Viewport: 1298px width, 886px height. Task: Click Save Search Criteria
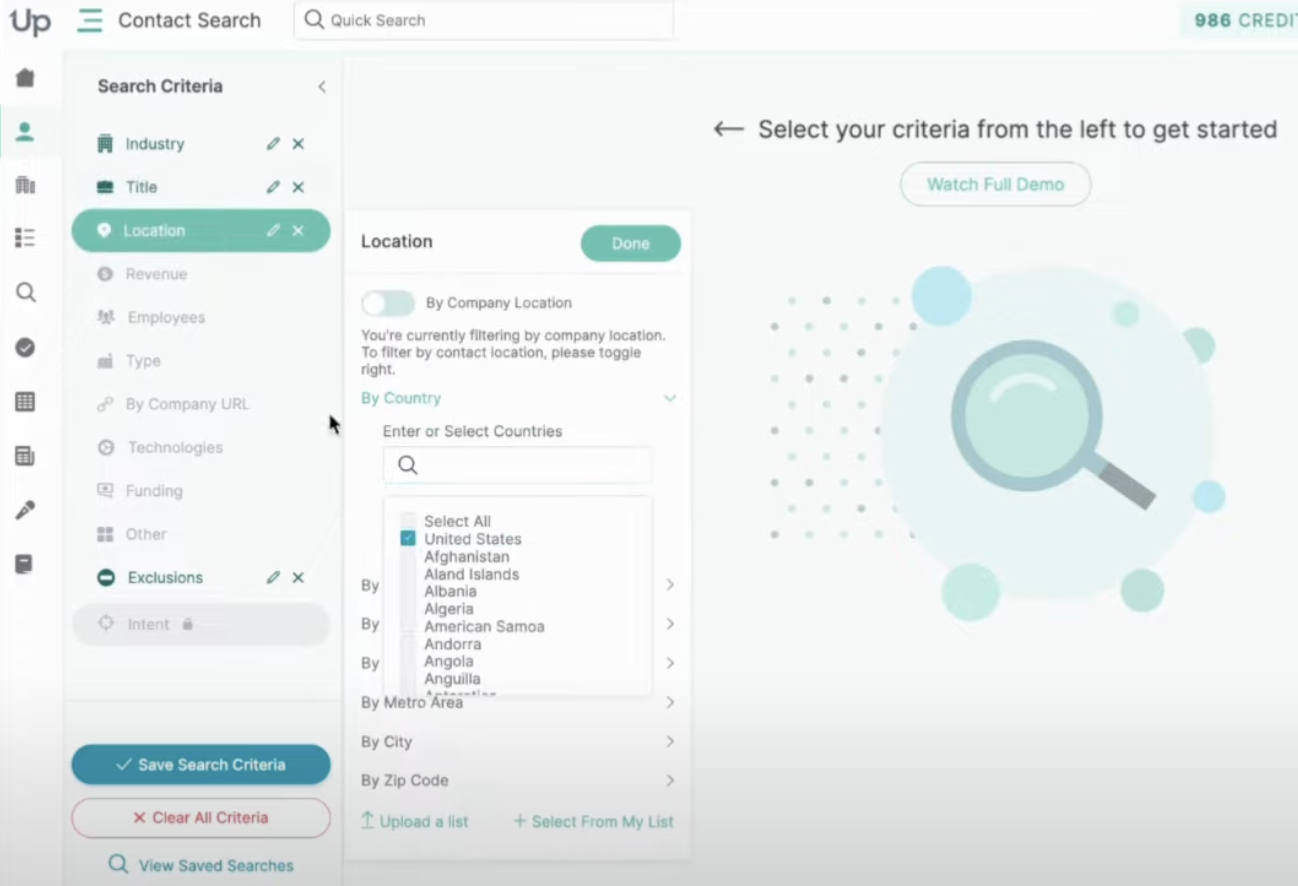click(201, 765)
